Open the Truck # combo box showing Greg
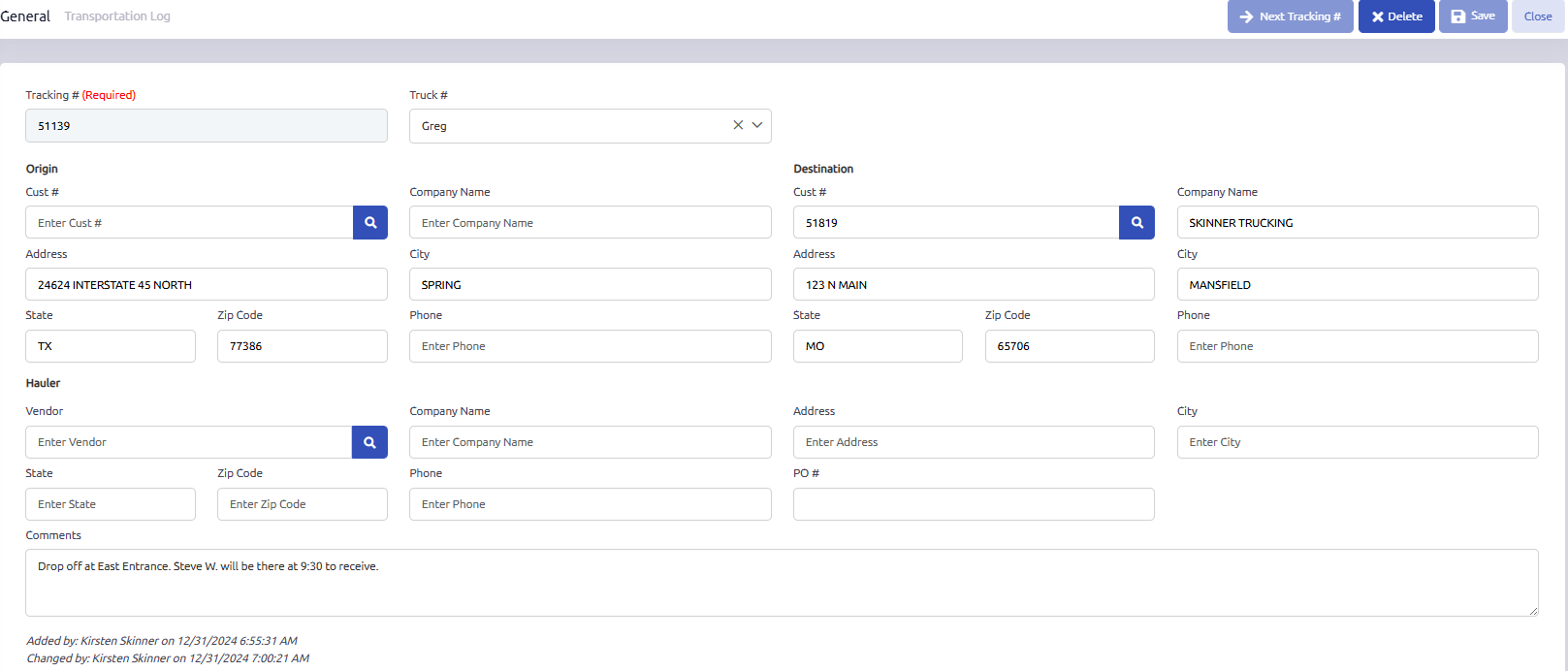 (x=591, y=126)
